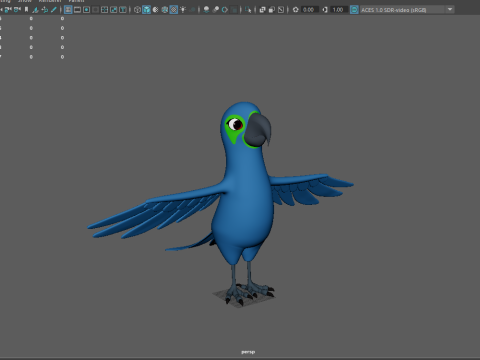
Task: Toggle Multisample Anti-aliasing icon
Action: [225, 10]
